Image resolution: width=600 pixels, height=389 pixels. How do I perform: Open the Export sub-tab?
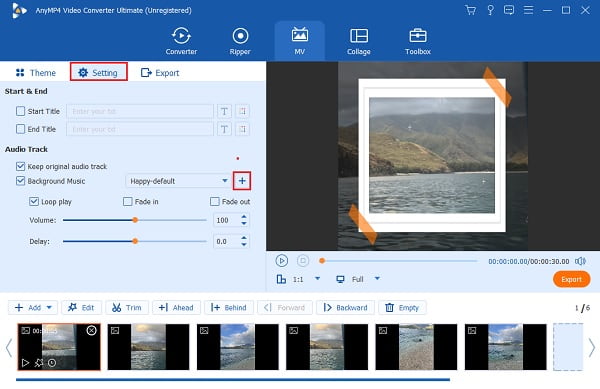pyautogui.click(x=160, y=73)
